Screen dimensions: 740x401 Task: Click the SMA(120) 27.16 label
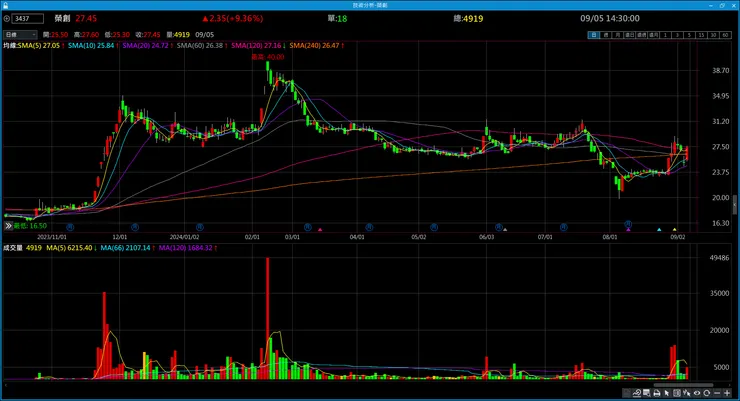258,46
